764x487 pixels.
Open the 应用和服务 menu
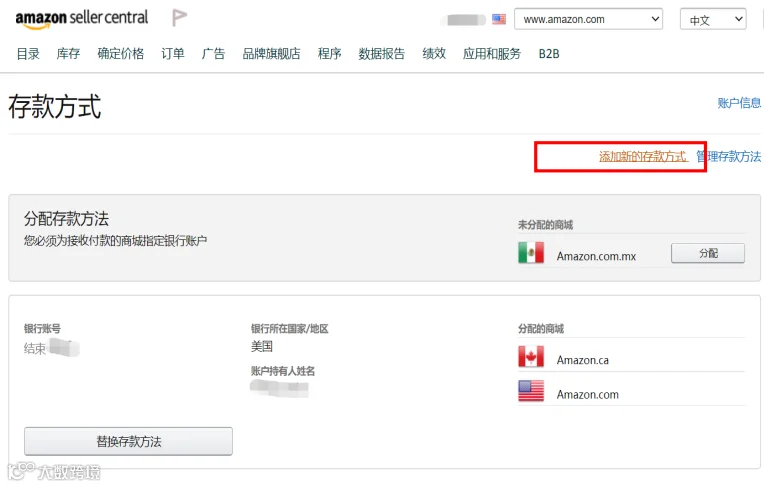click(492, 54)
